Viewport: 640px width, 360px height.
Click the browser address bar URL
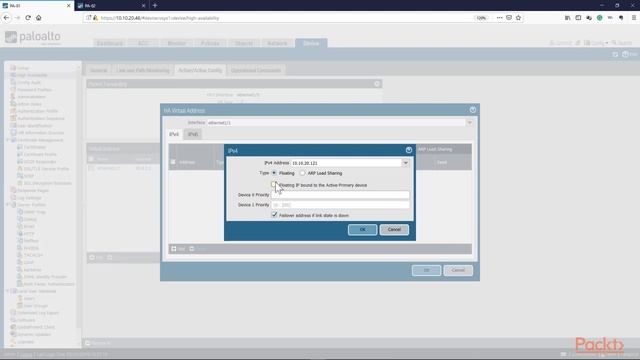160,18
